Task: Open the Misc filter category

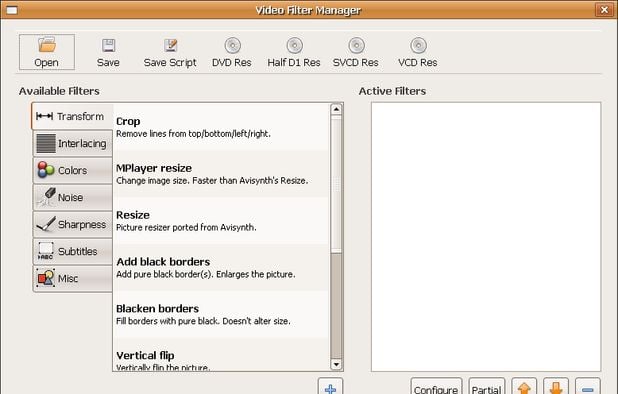Action: coord(73,279)
